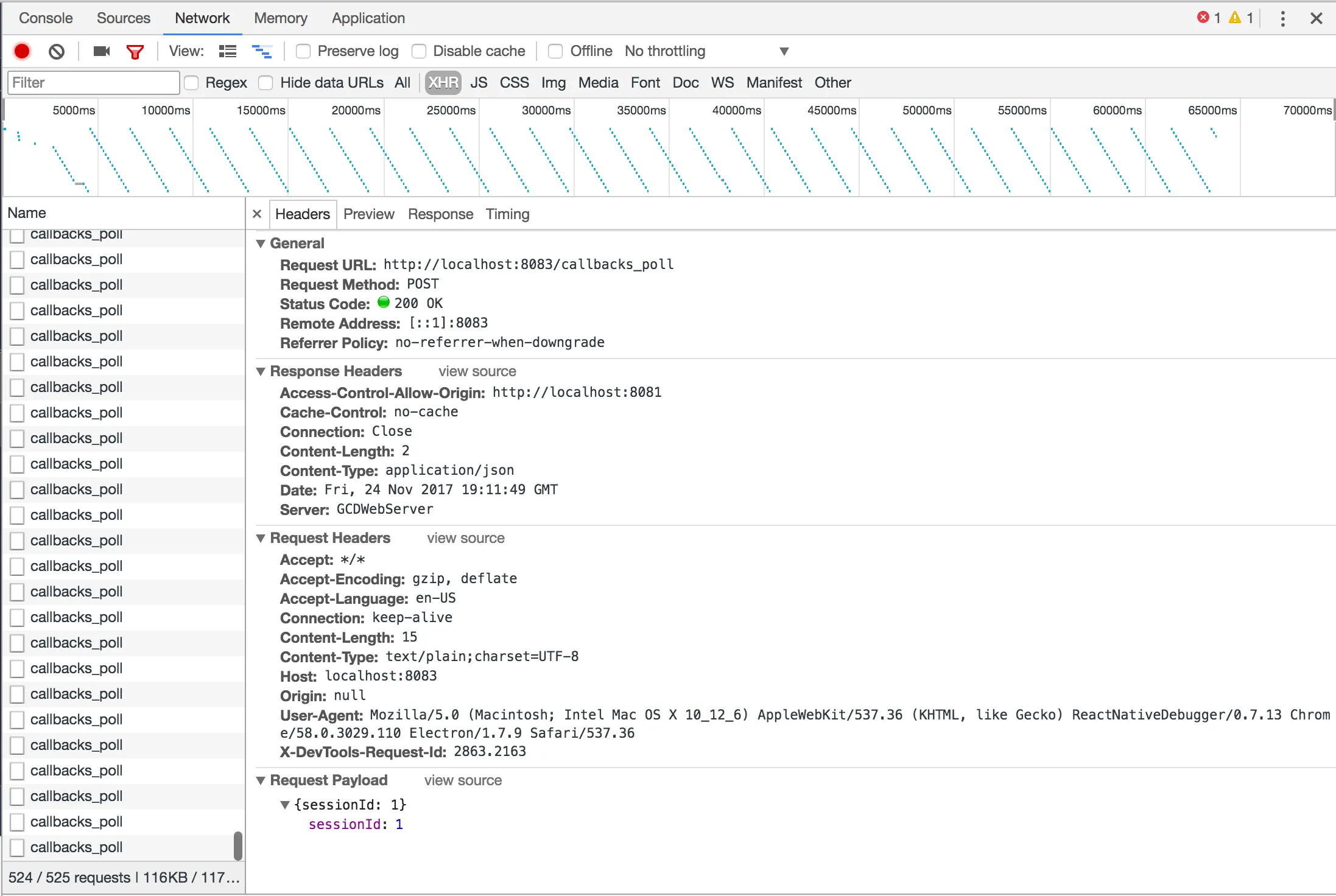The height and width of the screenshot is (896, 1336).
Task: Clear the network log with the clear icon
Action: pos(57,51)
